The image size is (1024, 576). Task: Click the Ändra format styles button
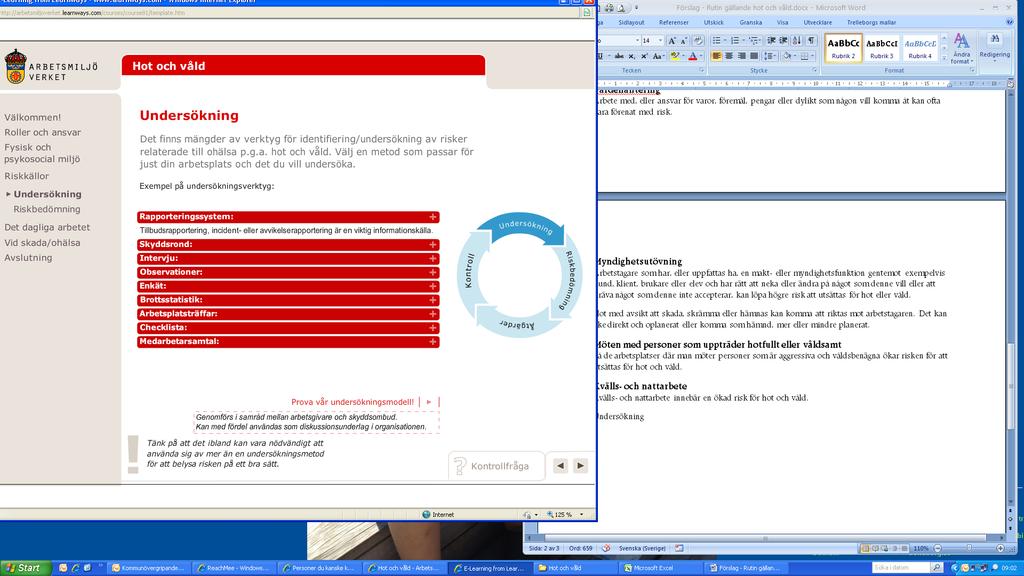[x=961, y=48]
